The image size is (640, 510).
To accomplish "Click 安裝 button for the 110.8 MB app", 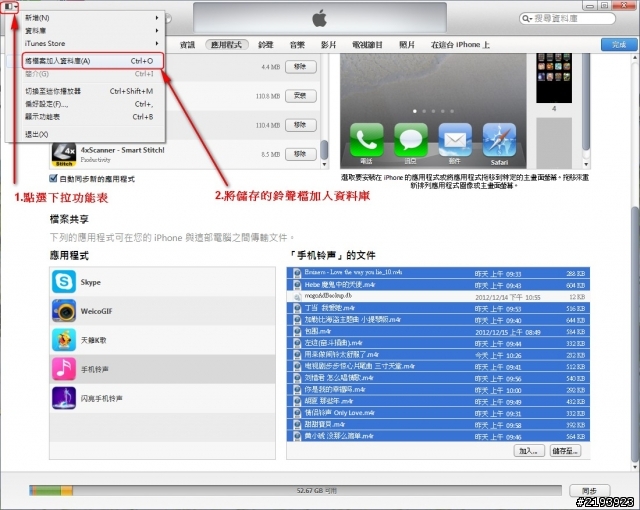I will click(x=300, y=95).
